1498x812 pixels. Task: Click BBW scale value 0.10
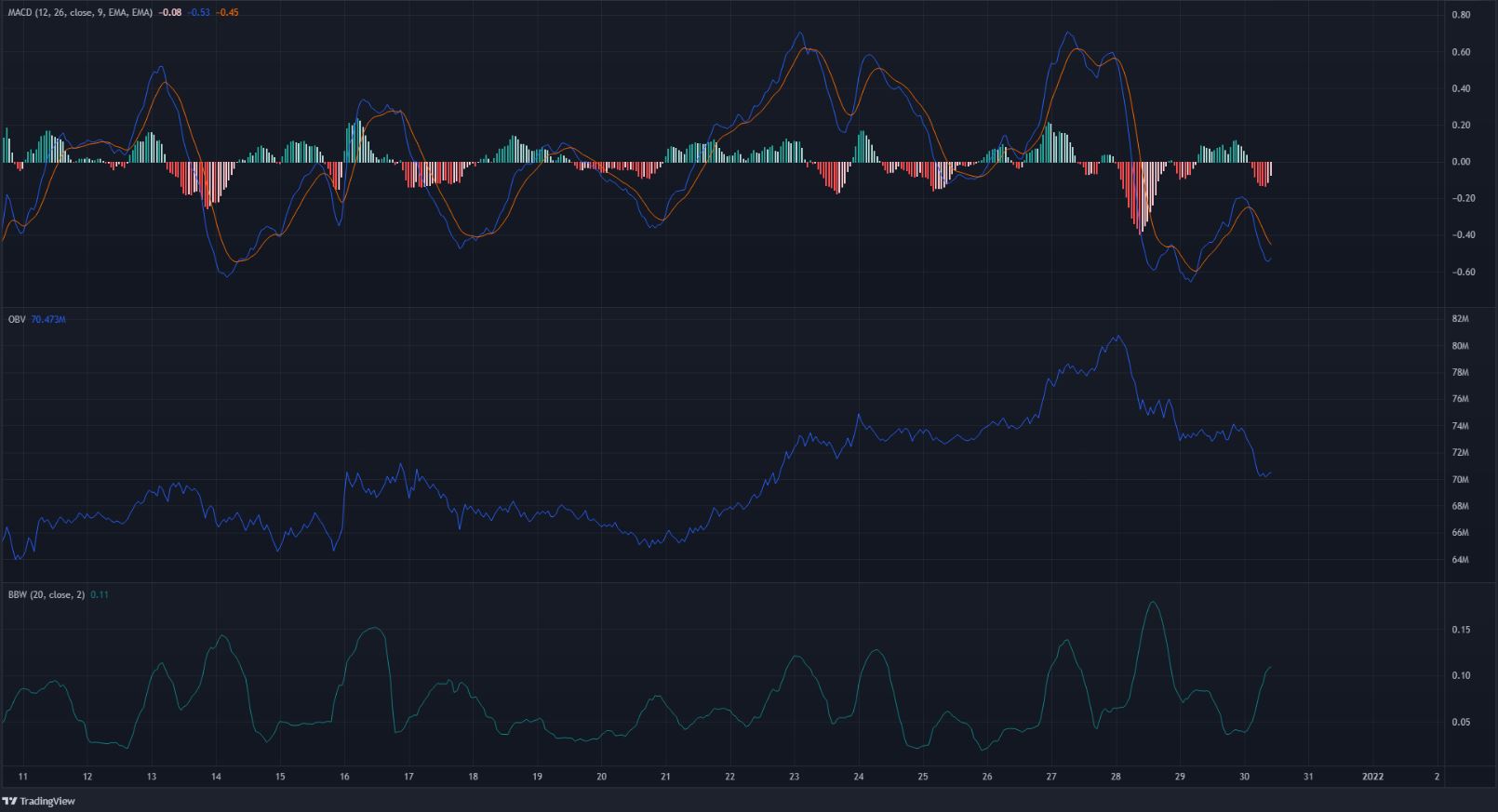coord(1461,676)
